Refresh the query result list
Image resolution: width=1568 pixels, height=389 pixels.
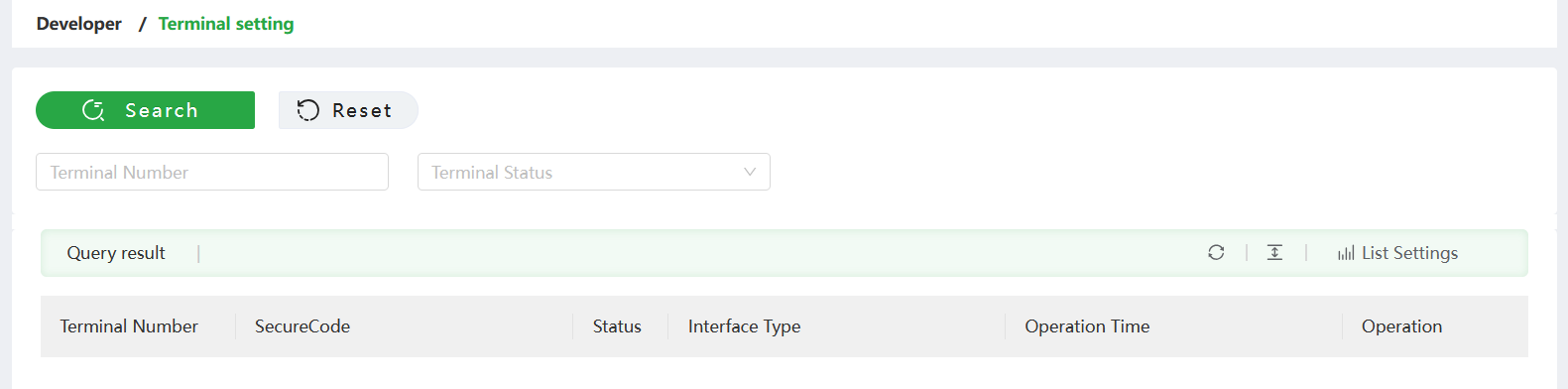pyautogui.click(x=1216, y=252)
